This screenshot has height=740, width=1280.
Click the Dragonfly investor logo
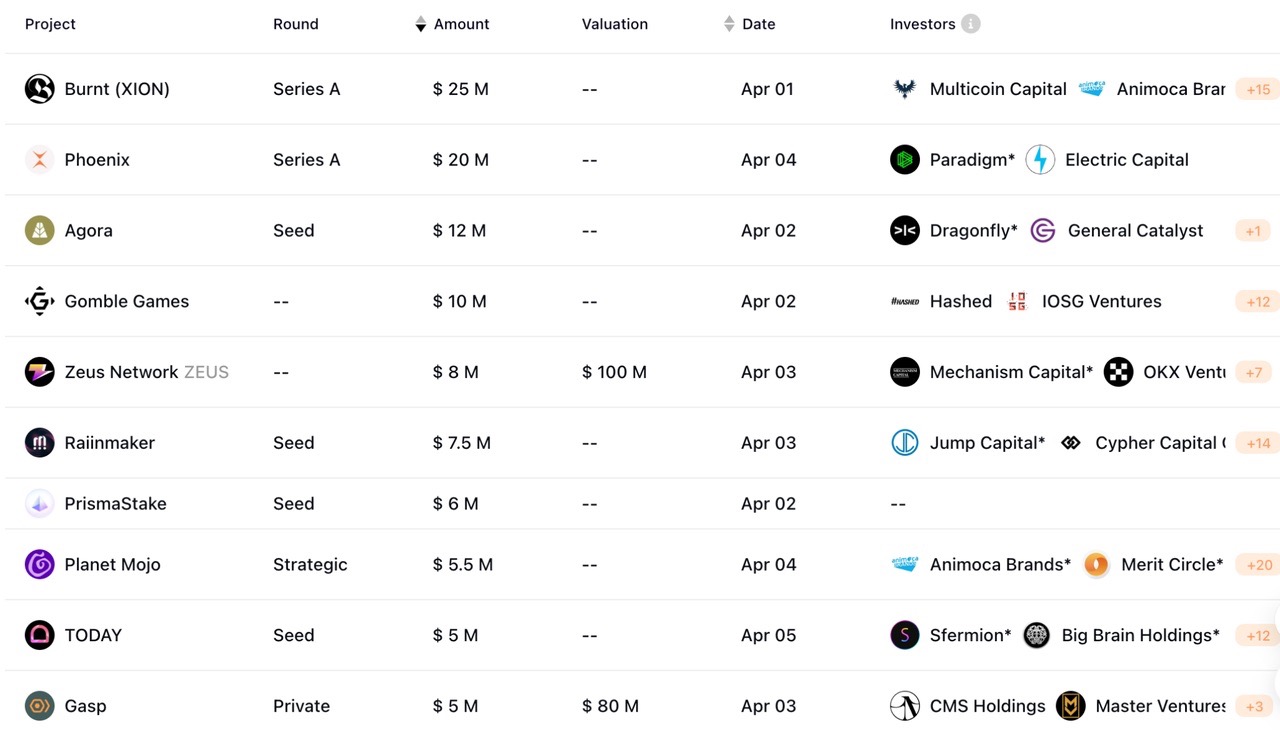[904, 231]
